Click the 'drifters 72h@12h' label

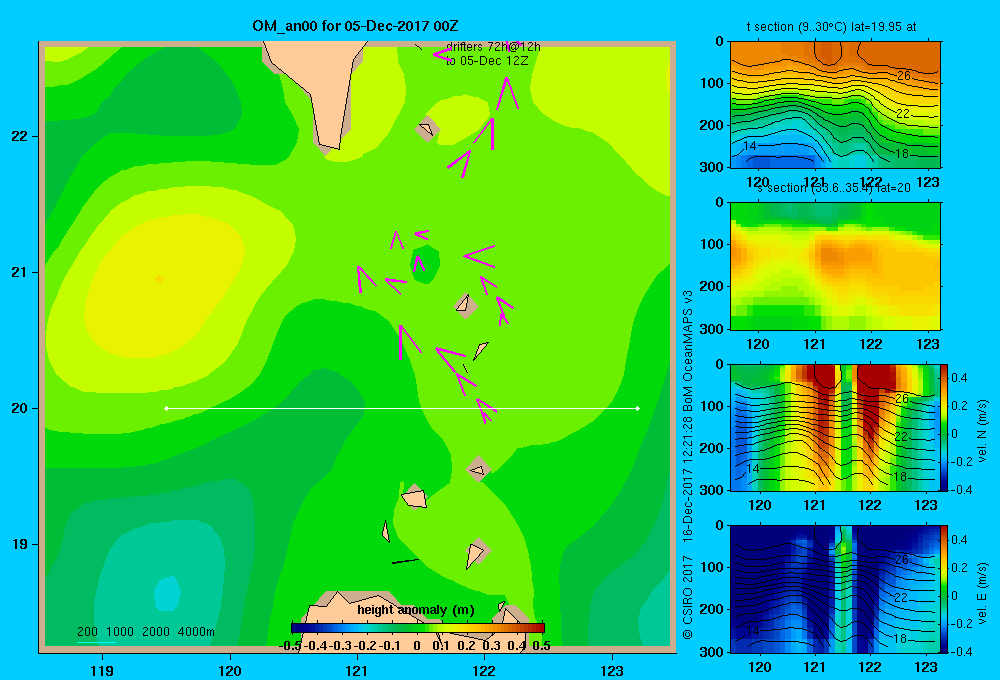click(x=493, y=47)
